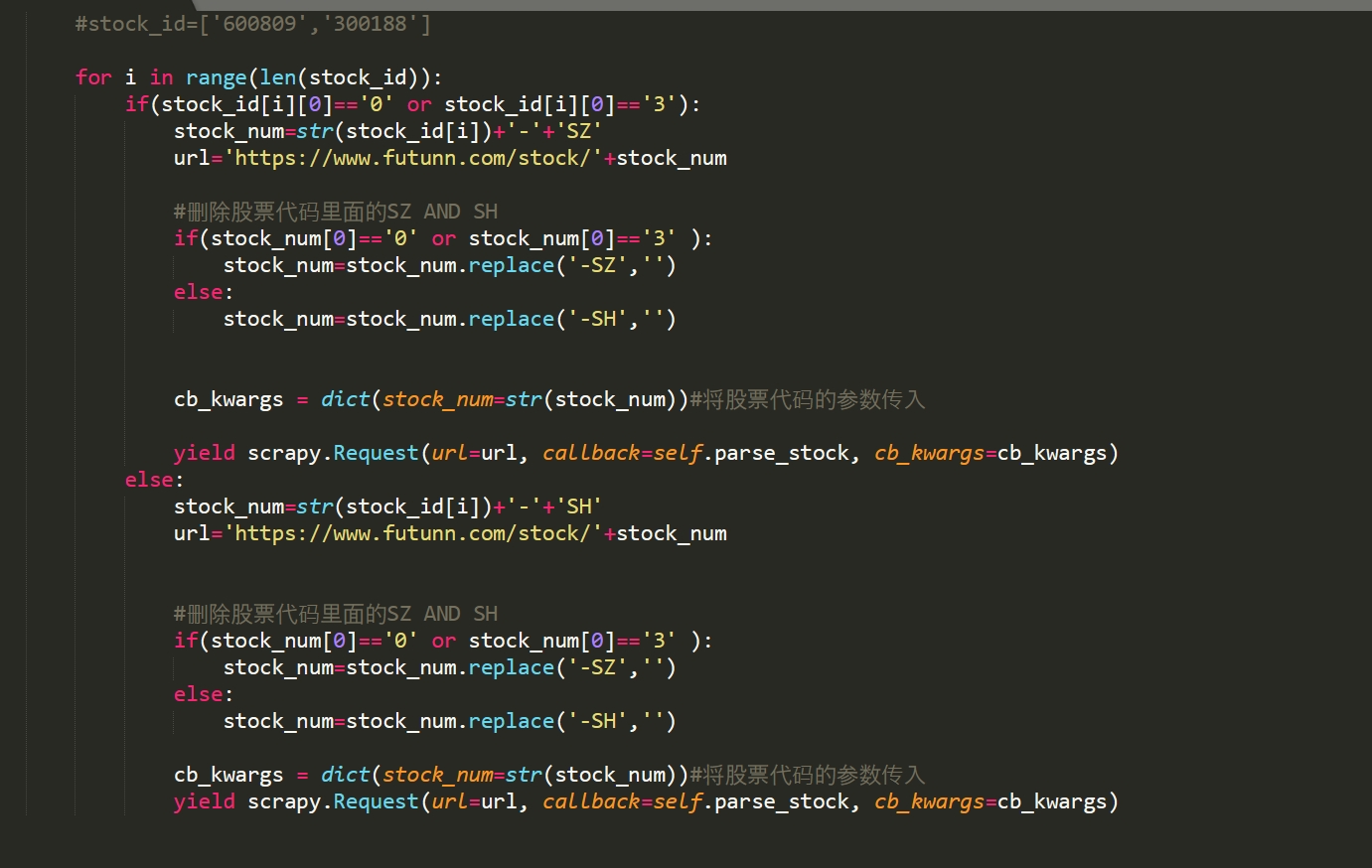Click 'len' in the for loop line
Screen dimensions: 1372x868
pos(278,77)
